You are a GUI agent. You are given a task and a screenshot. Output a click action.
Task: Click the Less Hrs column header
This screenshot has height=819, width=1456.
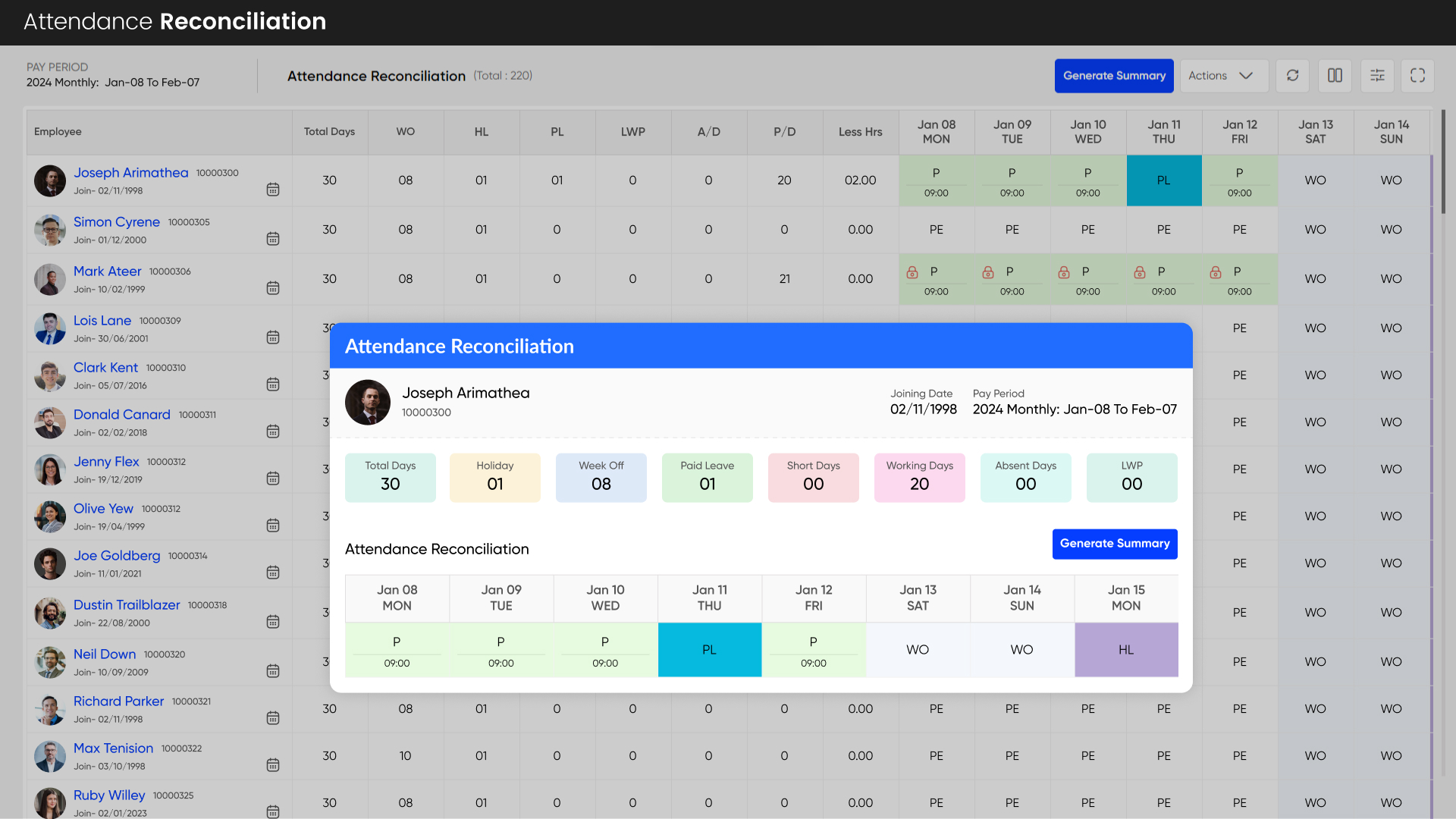tap(860, 132)
